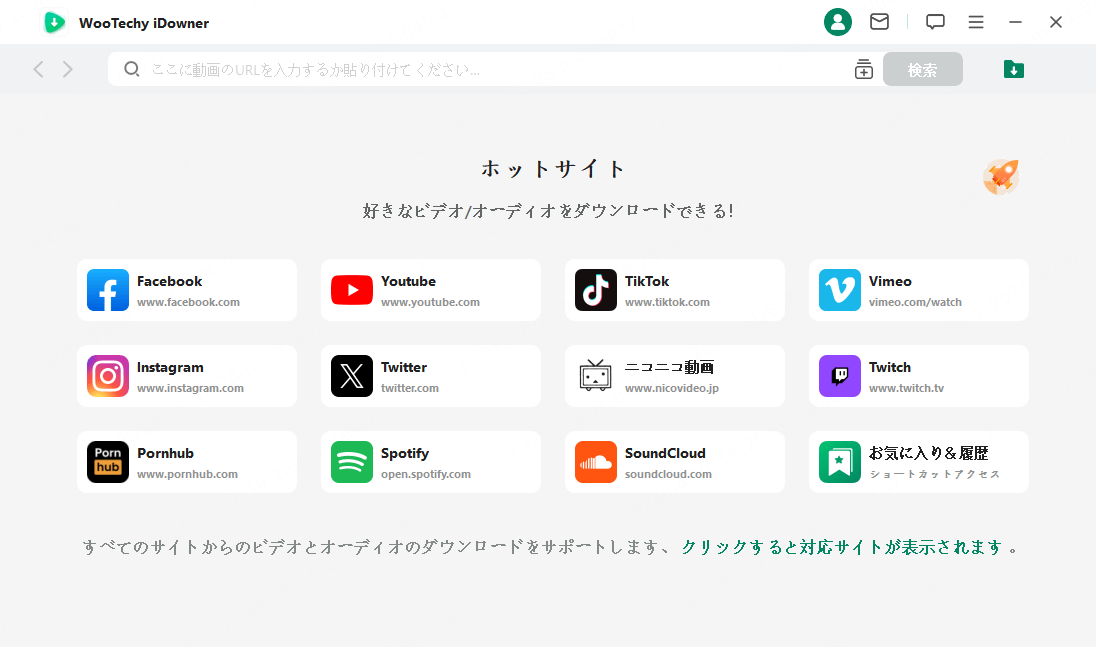The width and height of the screenshot is (1096, 647).
Task: Click the www.nicovideo.jp text
Action: point(672,388)
